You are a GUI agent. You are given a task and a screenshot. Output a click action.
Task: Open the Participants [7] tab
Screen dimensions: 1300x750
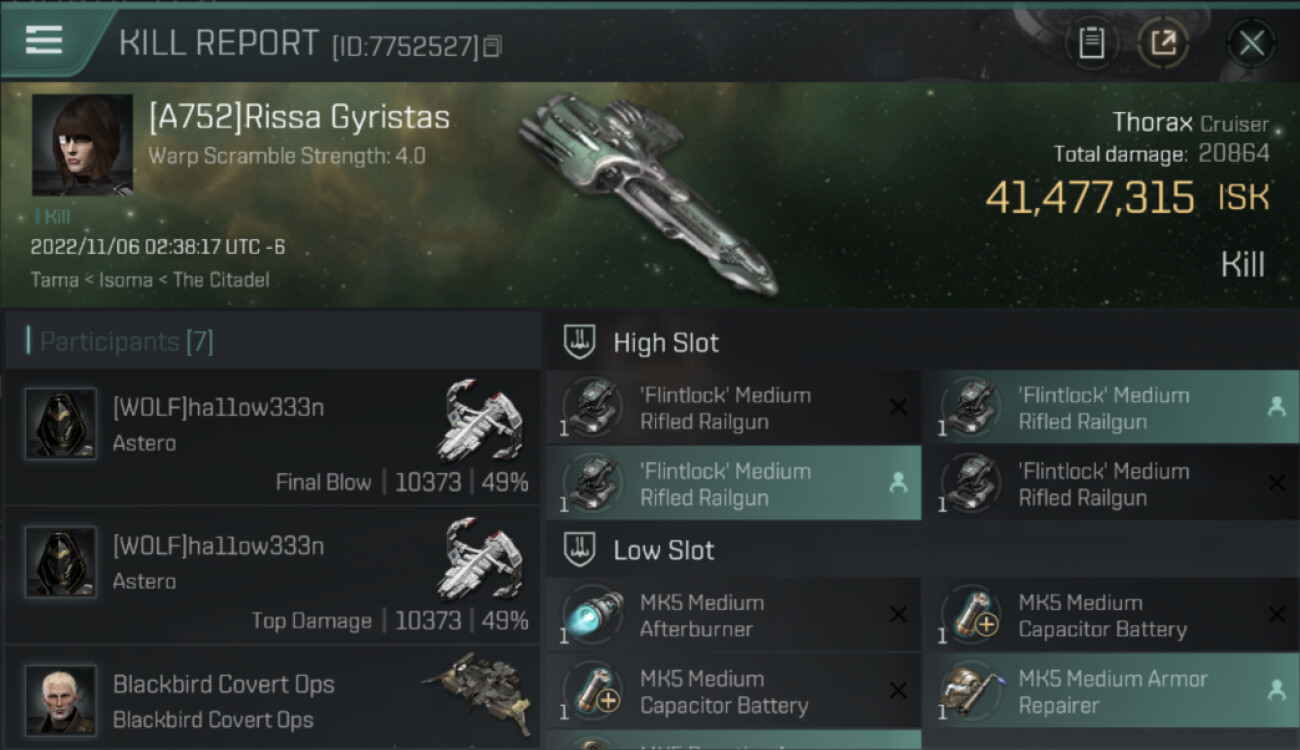[126, 342]
